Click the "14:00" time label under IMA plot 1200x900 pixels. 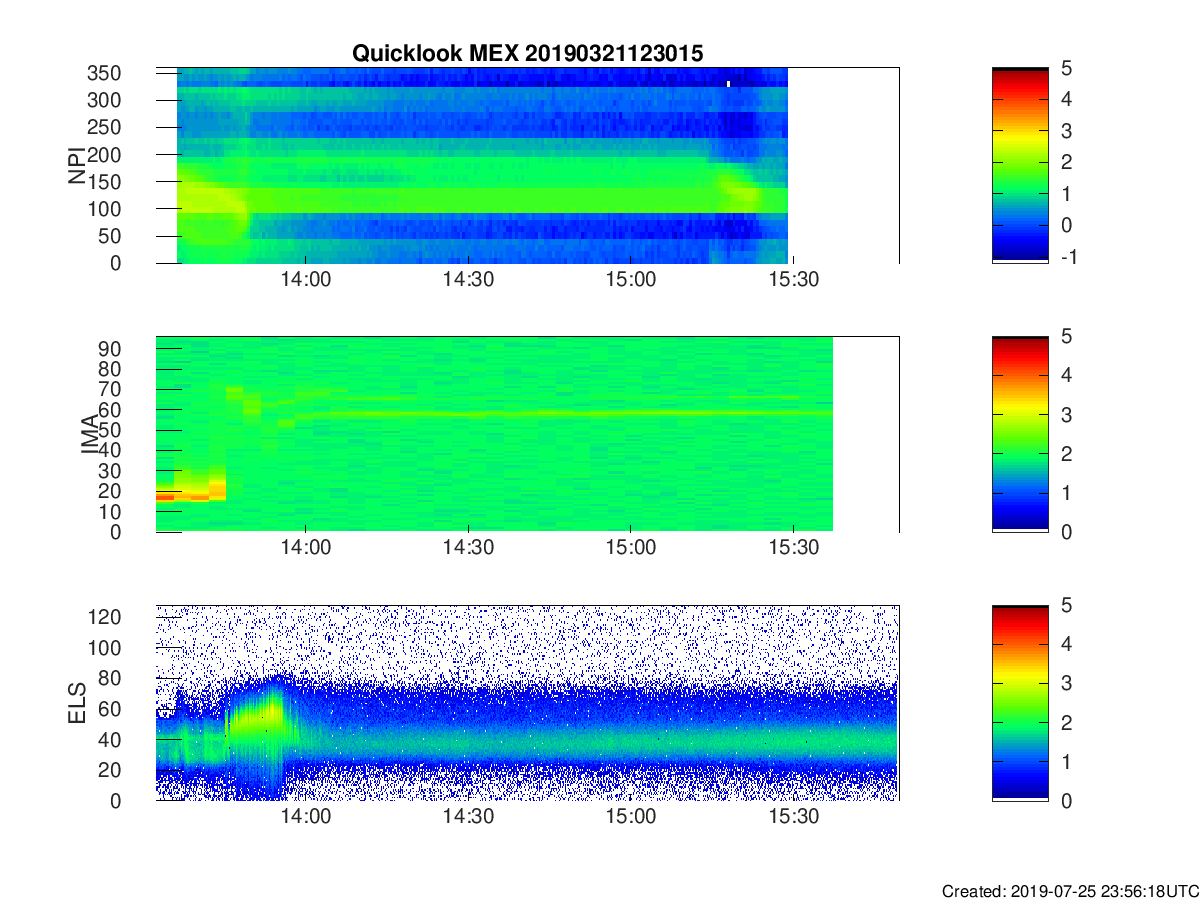[x=305, y=550]
